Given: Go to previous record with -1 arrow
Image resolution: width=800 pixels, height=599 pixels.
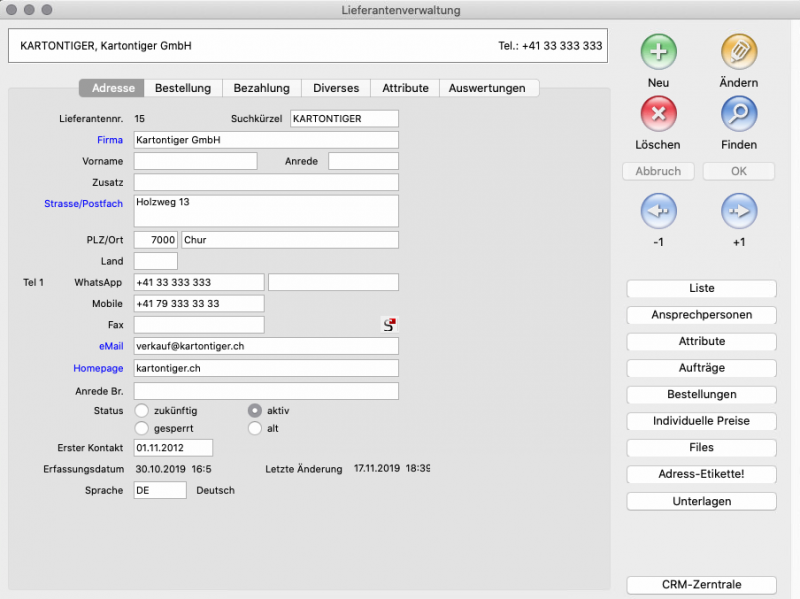Looking at the screenshot, I should (x=658, y=211).
